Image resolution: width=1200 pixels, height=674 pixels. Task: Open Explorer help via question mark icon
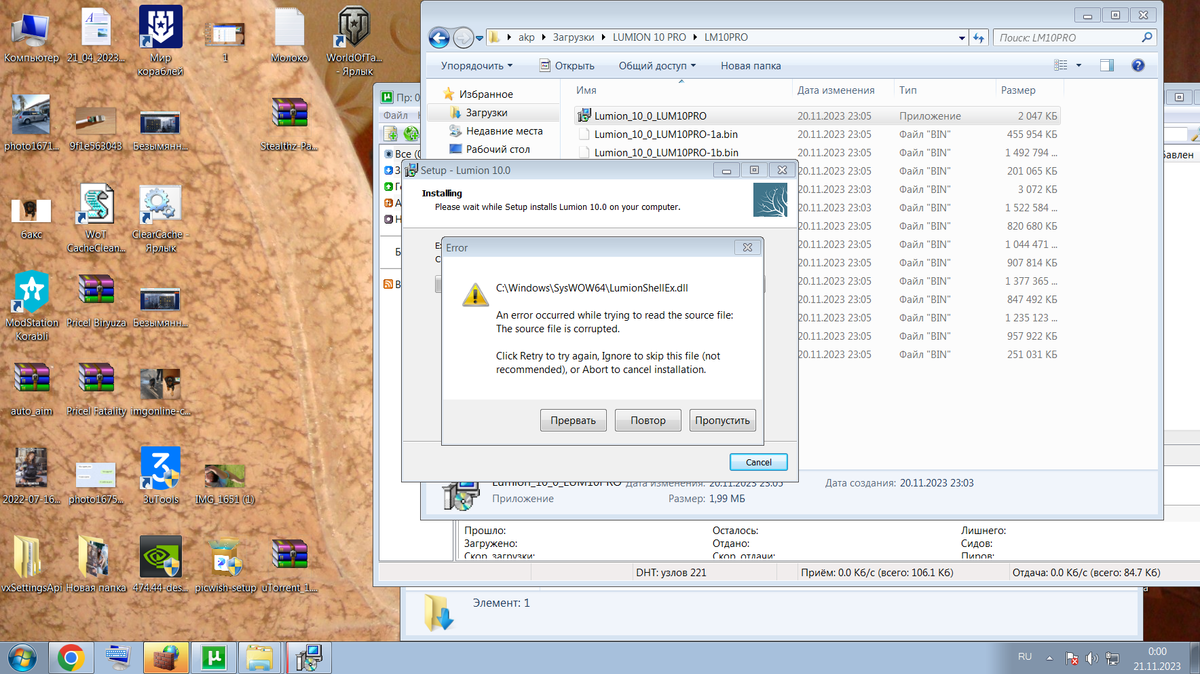(1137, 66)
